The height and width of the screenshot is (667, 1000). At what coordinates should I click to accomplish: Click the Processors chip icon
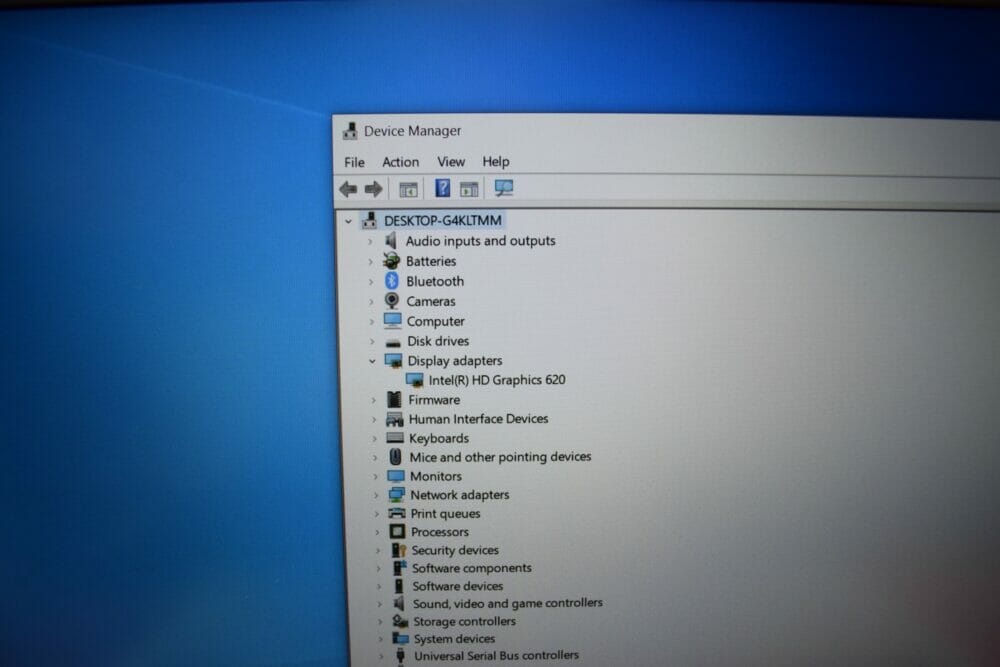tap(397, 531)
